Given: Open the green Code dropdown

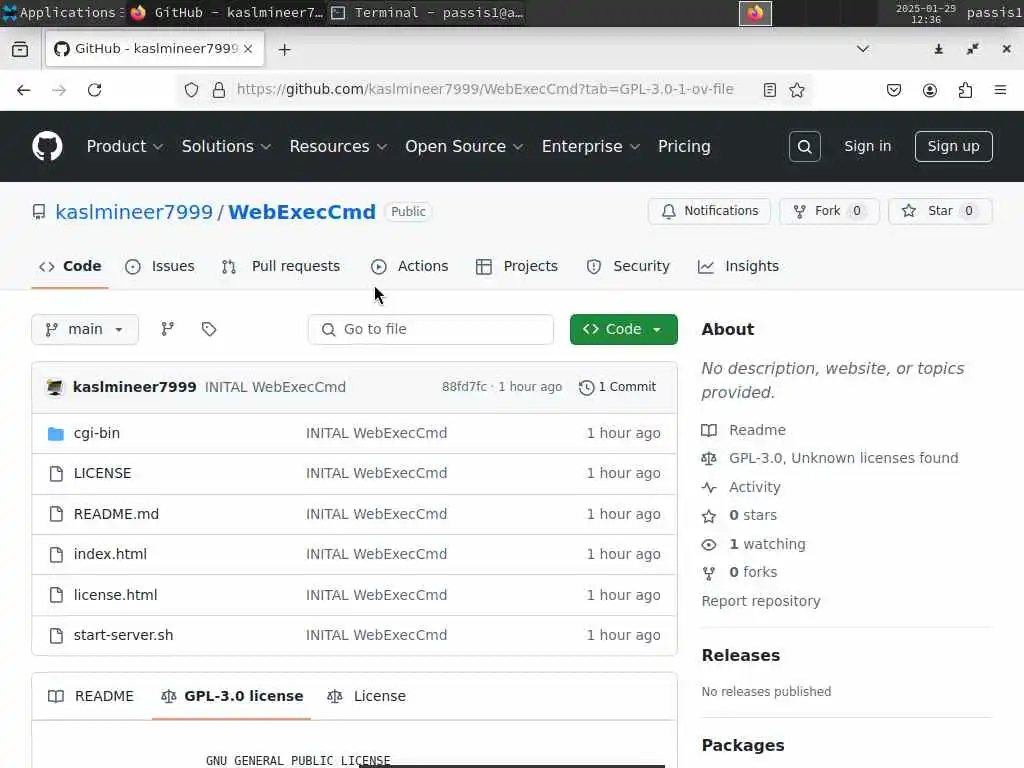Looking at the screenshot, I should 623,329.
